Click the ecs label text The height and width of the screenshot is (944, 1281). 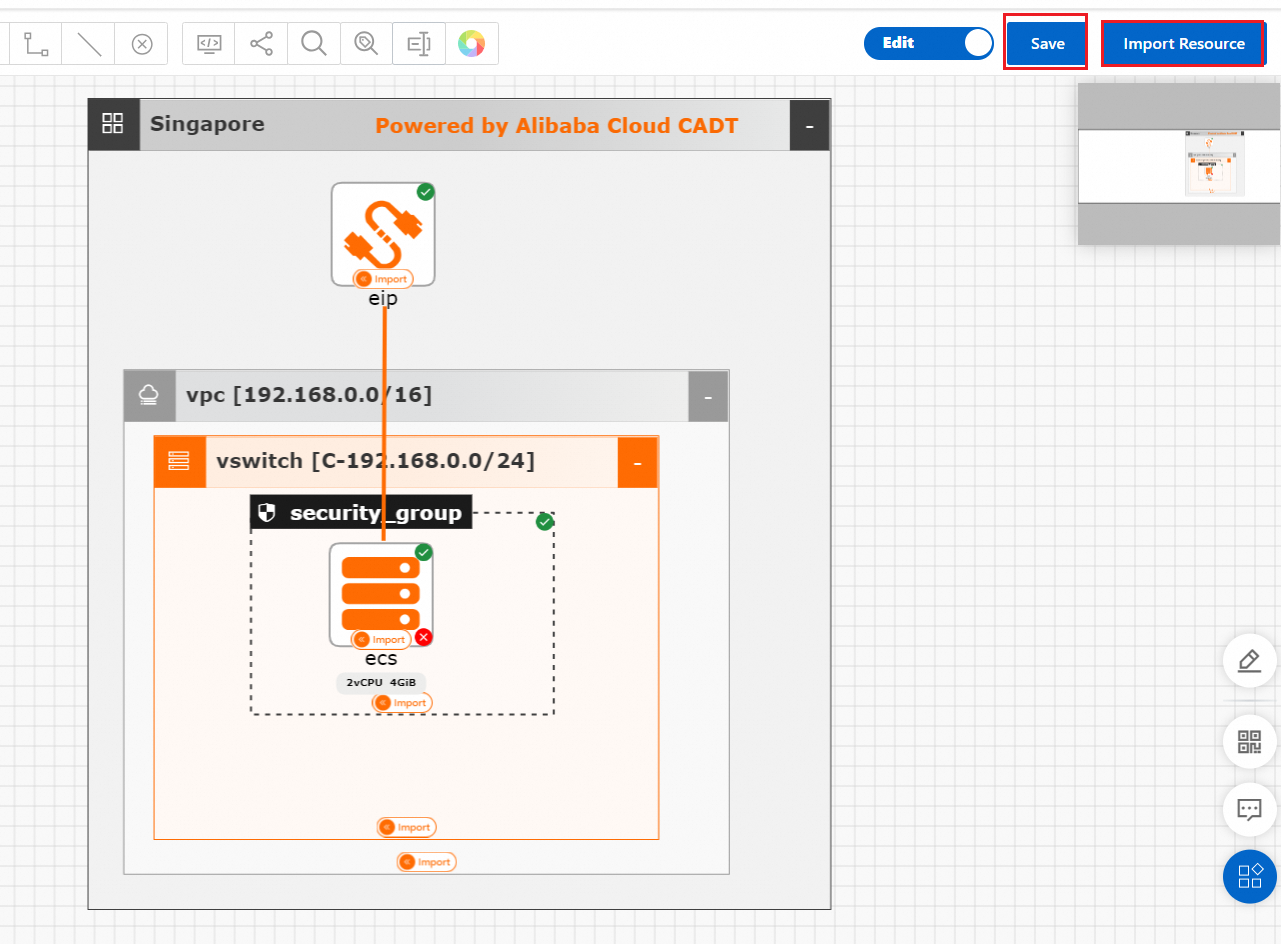tap(381, 659)
